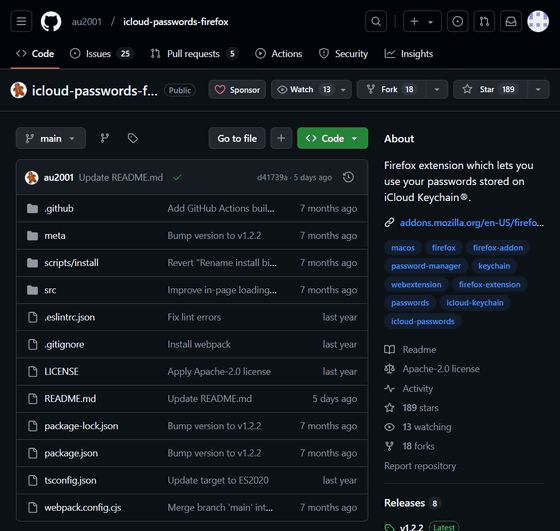Expand the main branch selector
This screenshot has height=531, width=560.
pos(51,138)
